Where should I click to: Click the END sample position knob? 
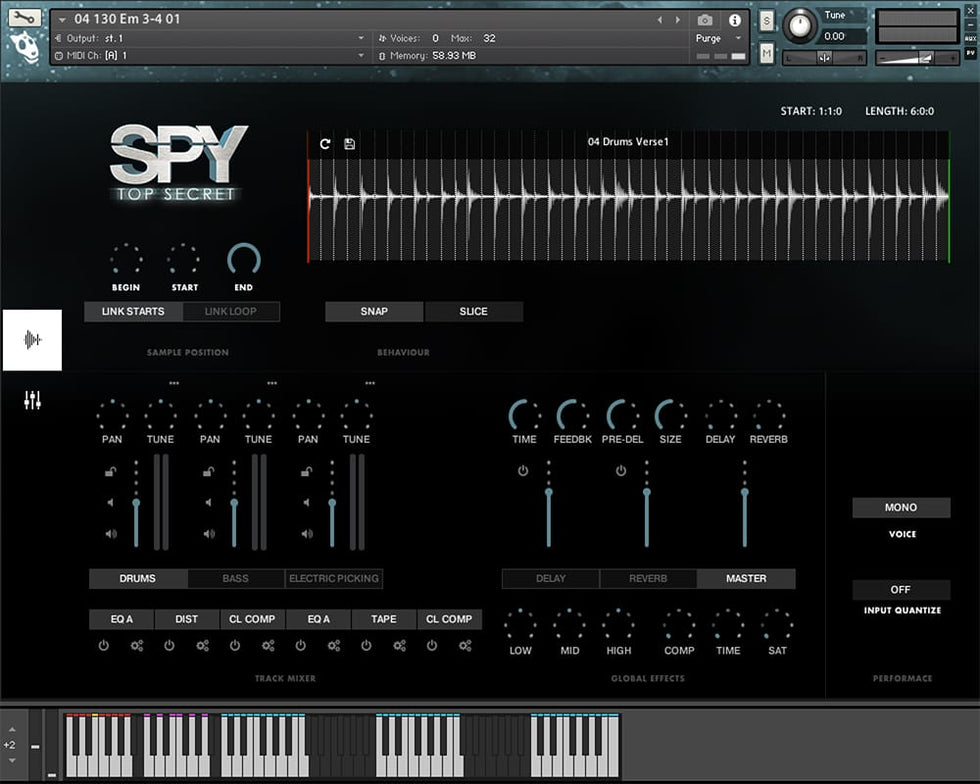[x=244, y=260]
